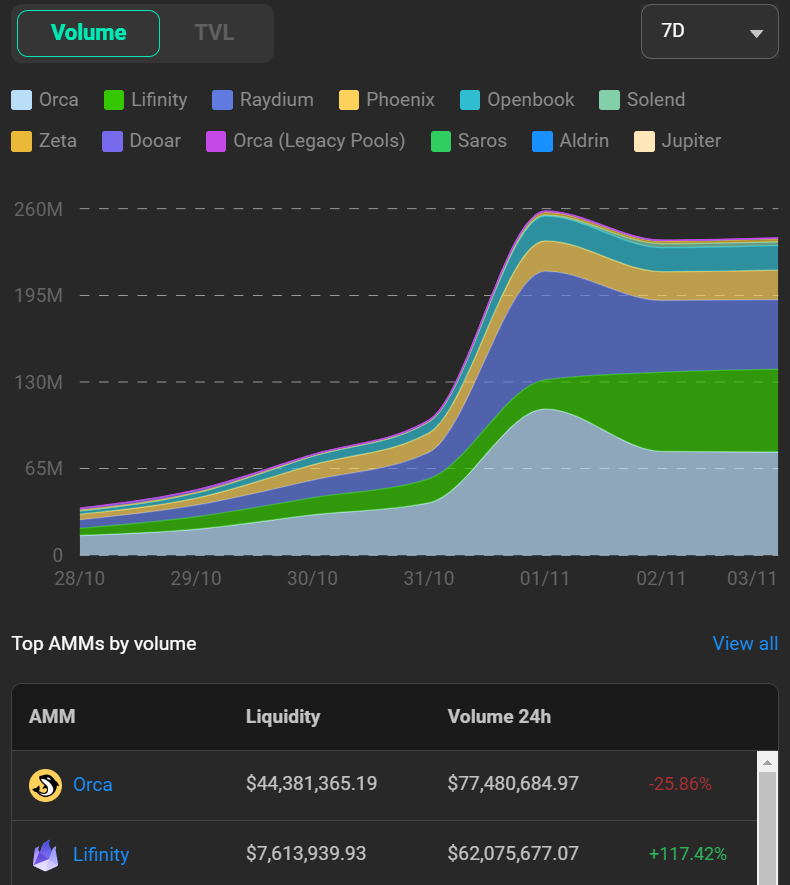Click Orca liquidity value $44,381,365.19
Viewport: 790px width, 885px height.
[x=311, y=784]
